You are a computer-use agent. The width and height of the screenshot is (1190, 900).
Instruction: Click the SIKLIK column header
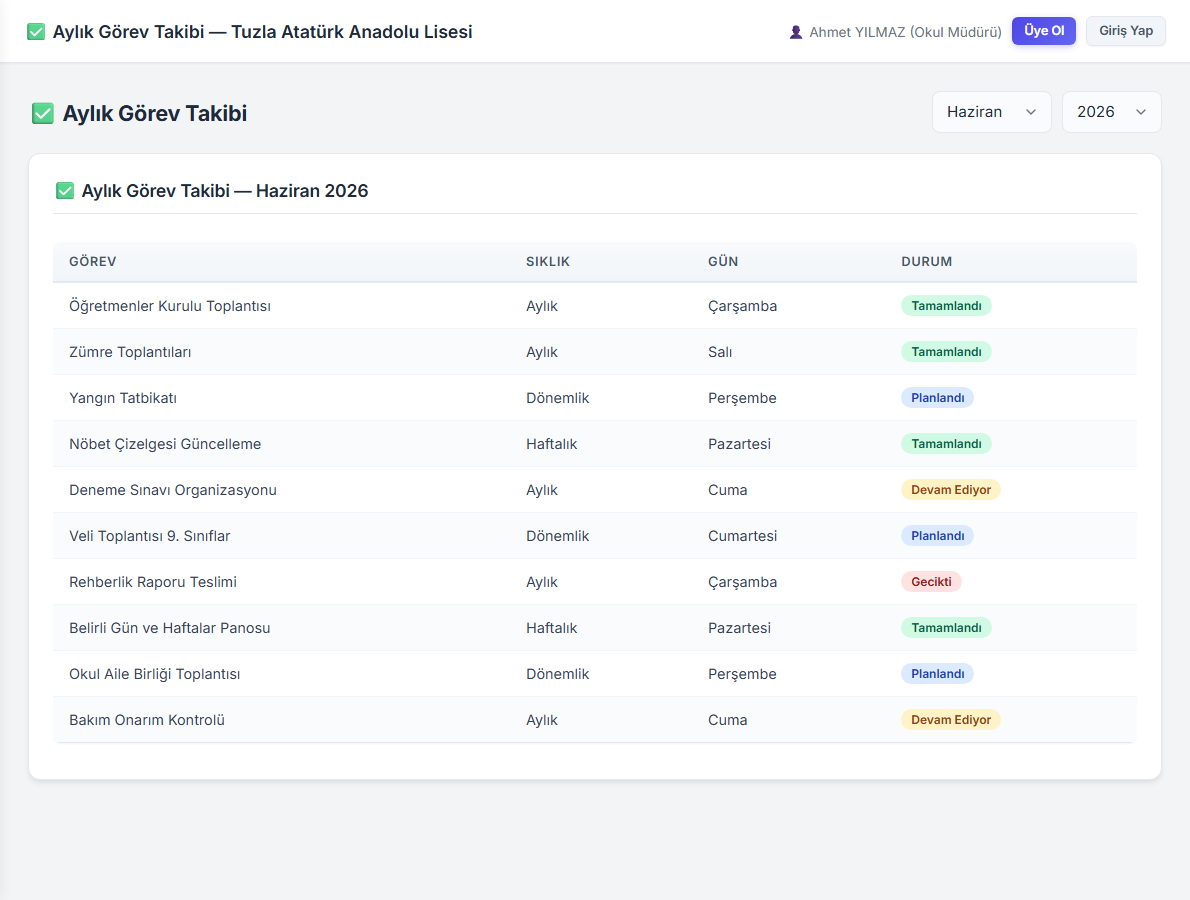point(547,262)
